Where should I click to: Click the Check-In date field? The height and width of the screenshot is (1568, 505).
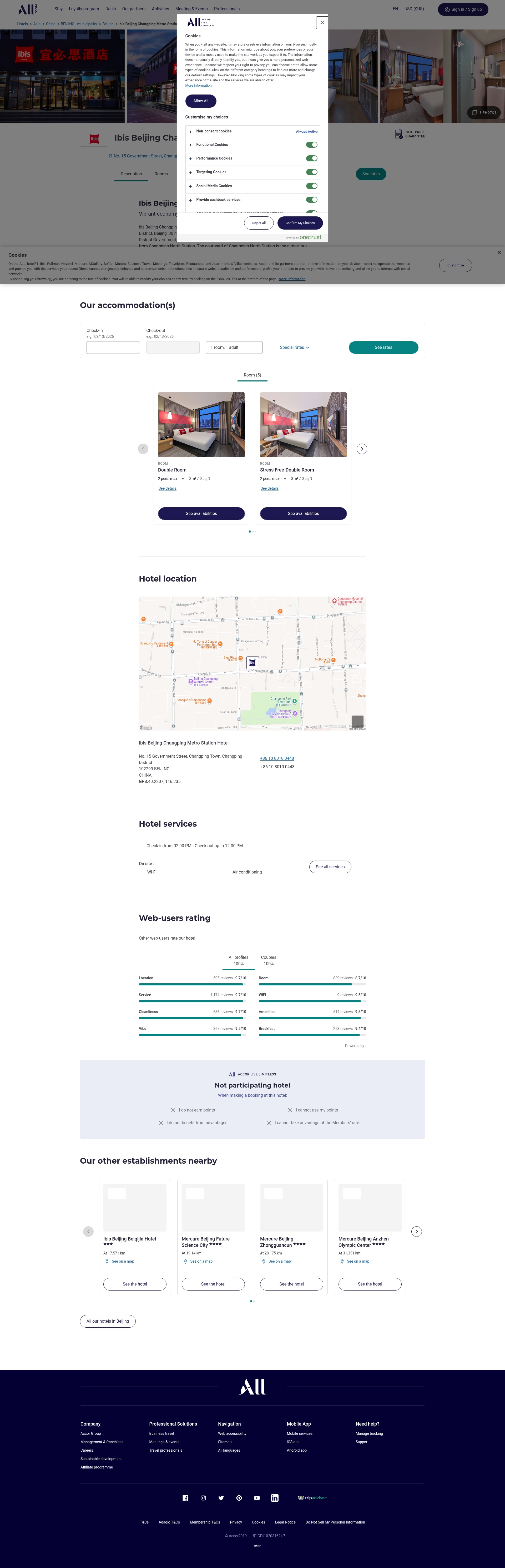pyautogui.click(x=113, y=348)
